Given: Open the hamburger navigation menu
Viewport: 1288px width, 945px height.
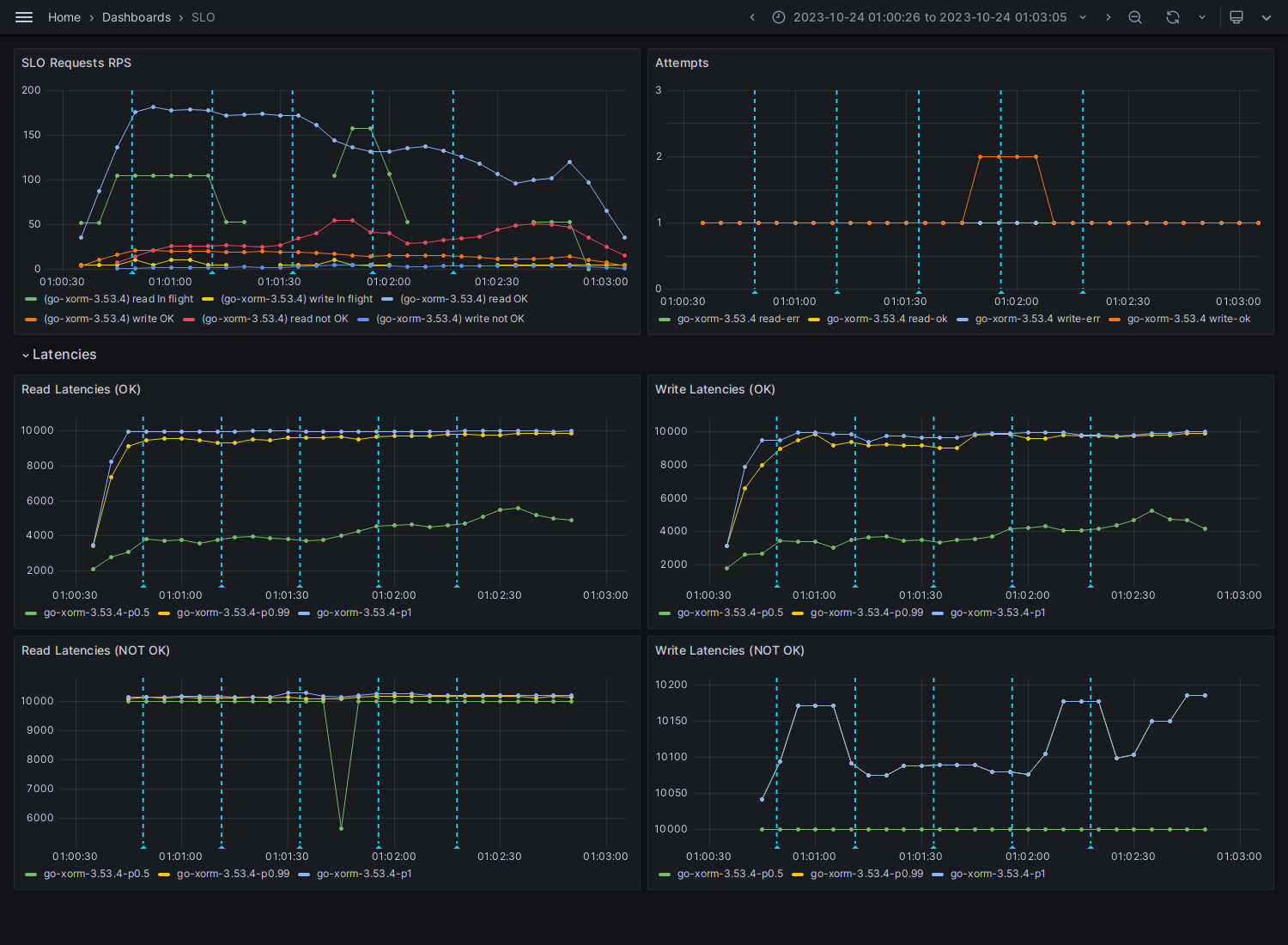Looking at the screenshot, I should click(x=24, y=17).
